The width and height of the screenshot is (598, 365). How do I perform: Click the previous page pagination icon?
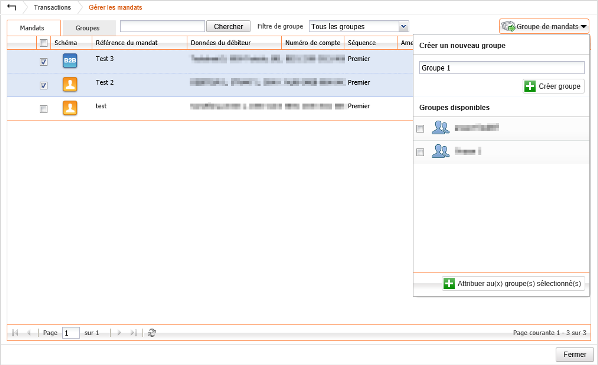(29, 333)
